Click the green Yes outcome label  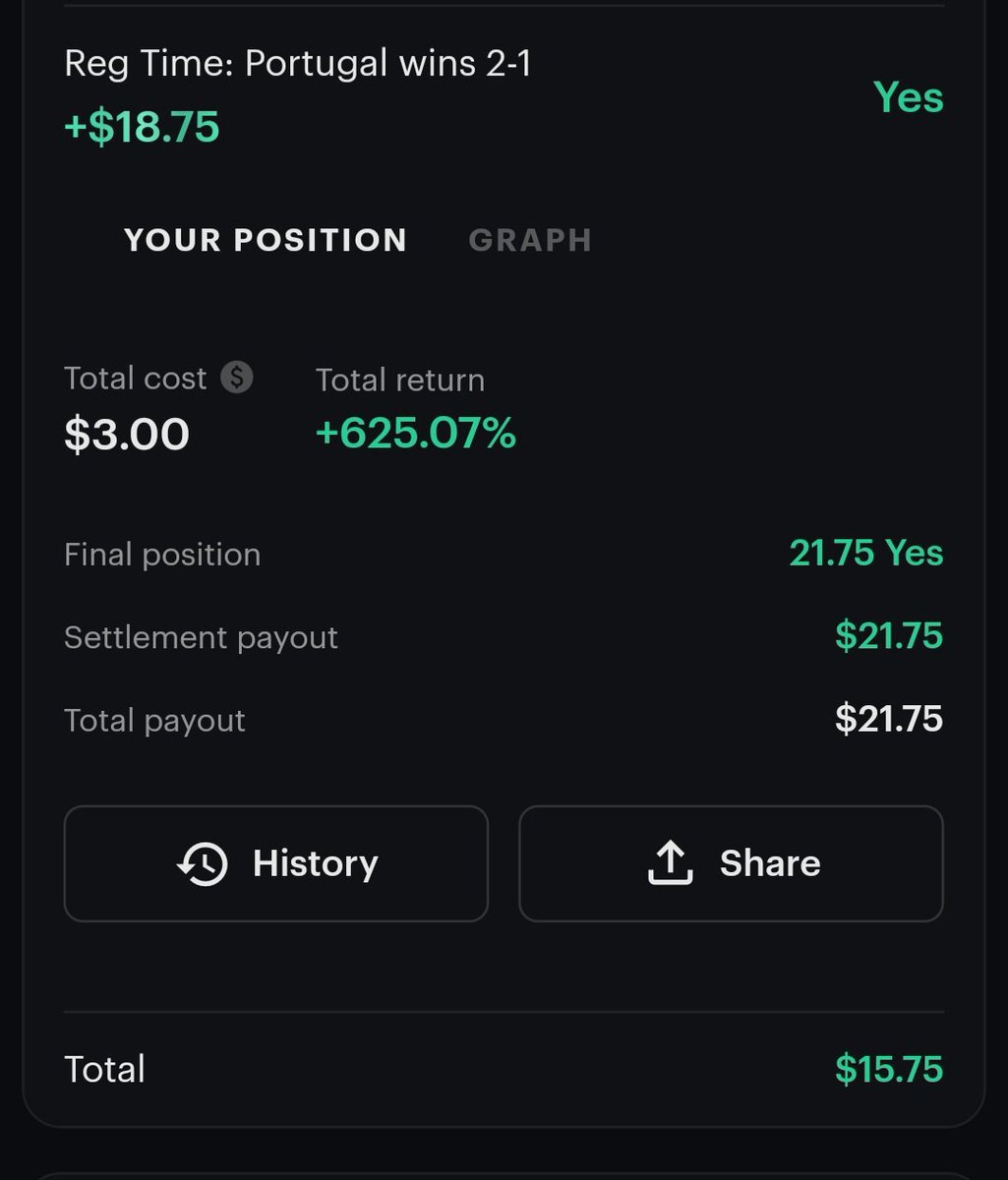tap(908, 97)
